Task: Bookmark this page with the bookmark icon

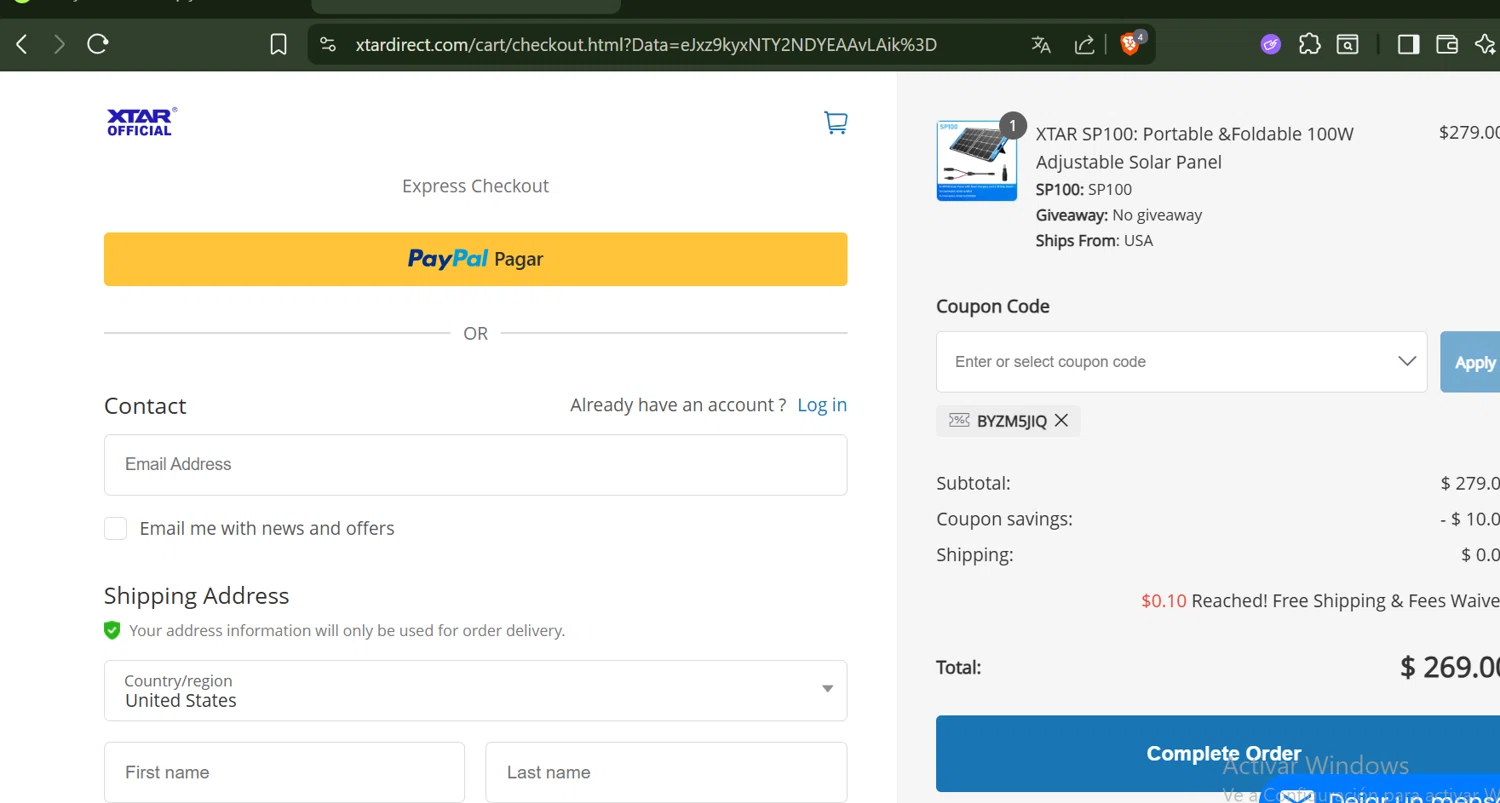Action: point(279,45)
